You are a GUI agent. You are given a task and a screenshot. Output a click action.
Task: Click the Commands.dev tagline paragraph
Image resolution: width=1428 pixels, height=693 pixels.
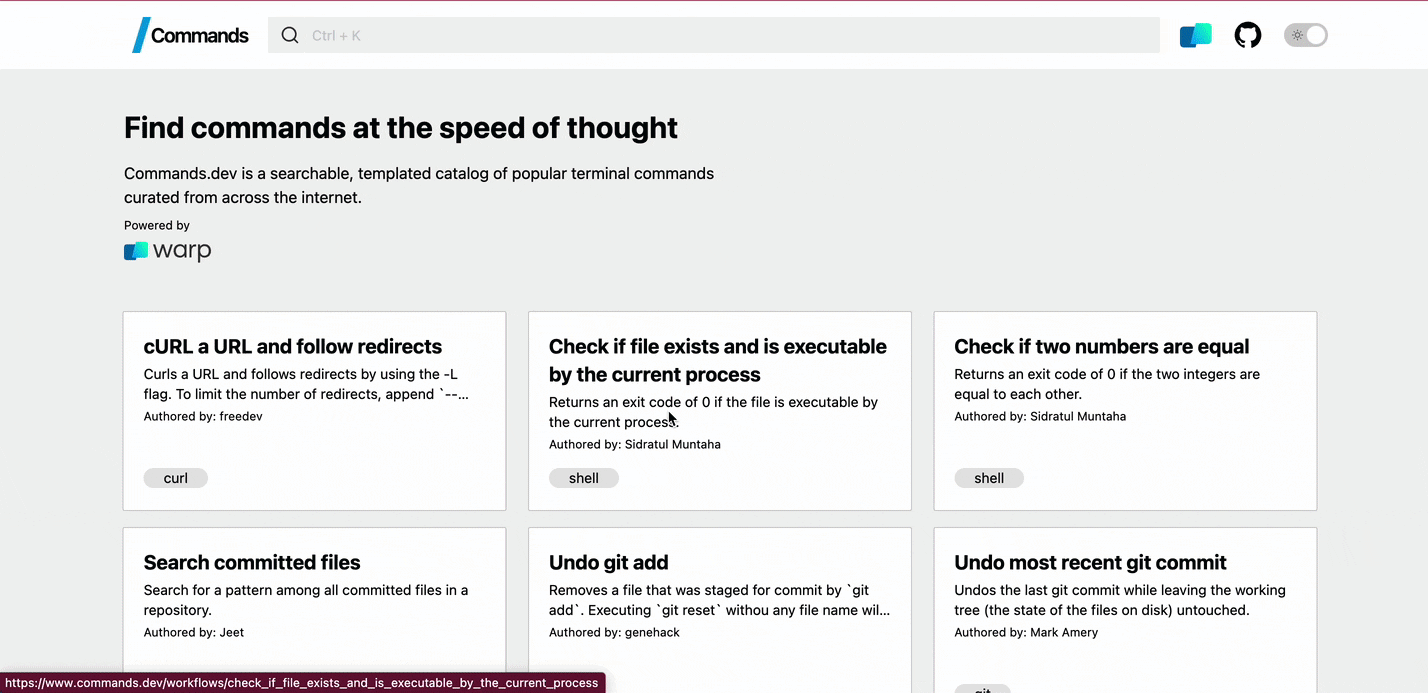tap(419, 185)
